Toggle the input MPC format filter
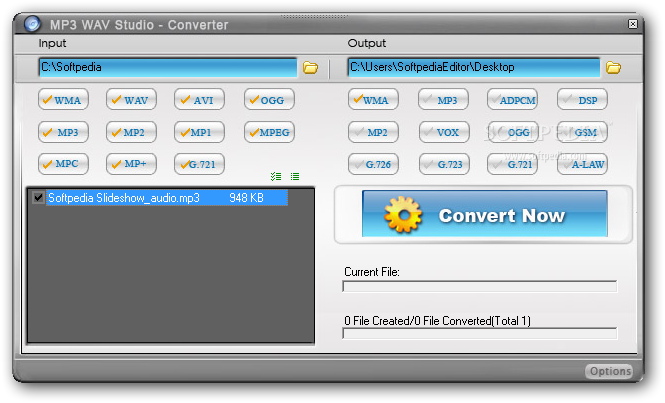 63,164
